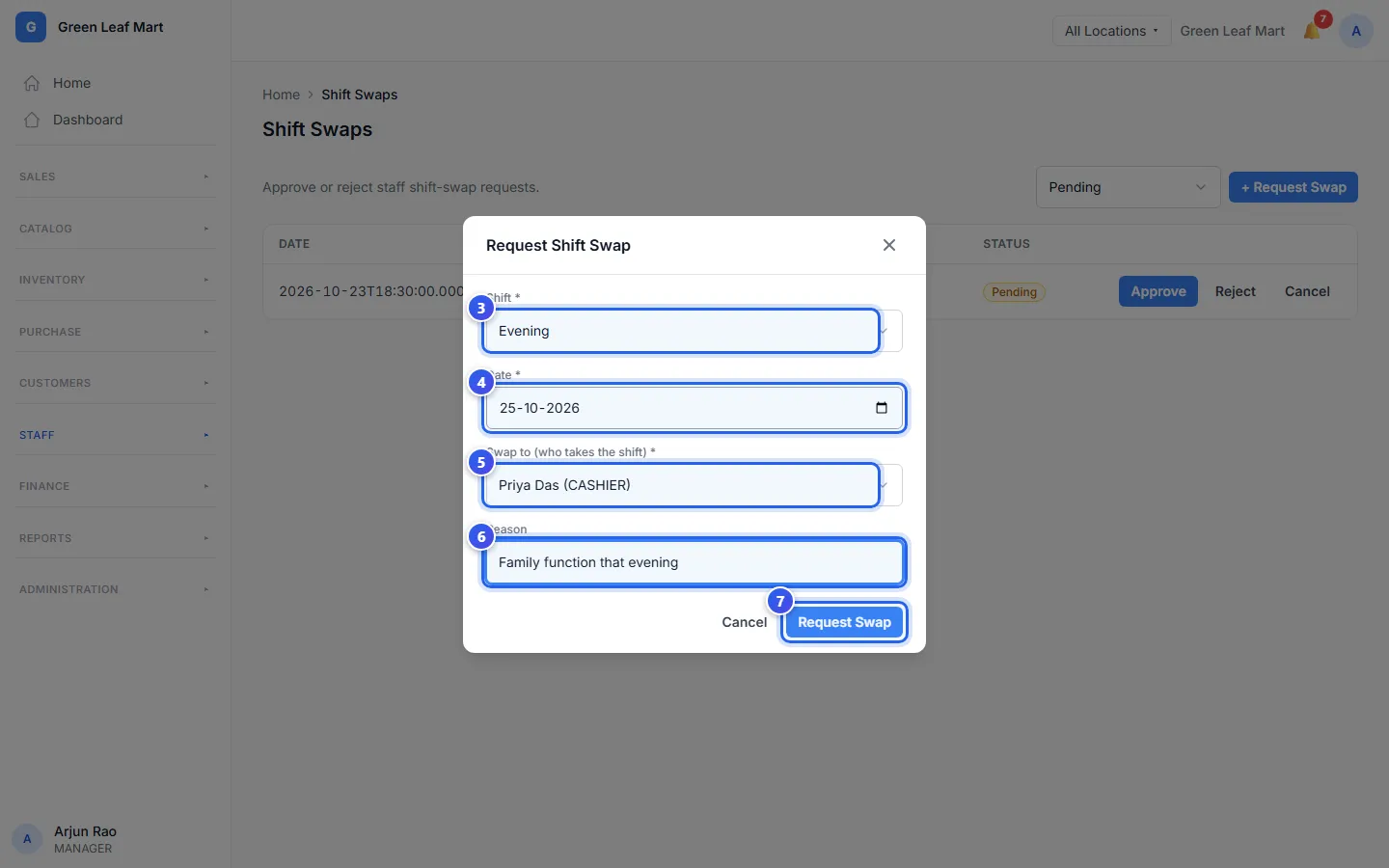Open the Pending status filter dropdown
This screenshot has width=1389, height=868.
1128,187
